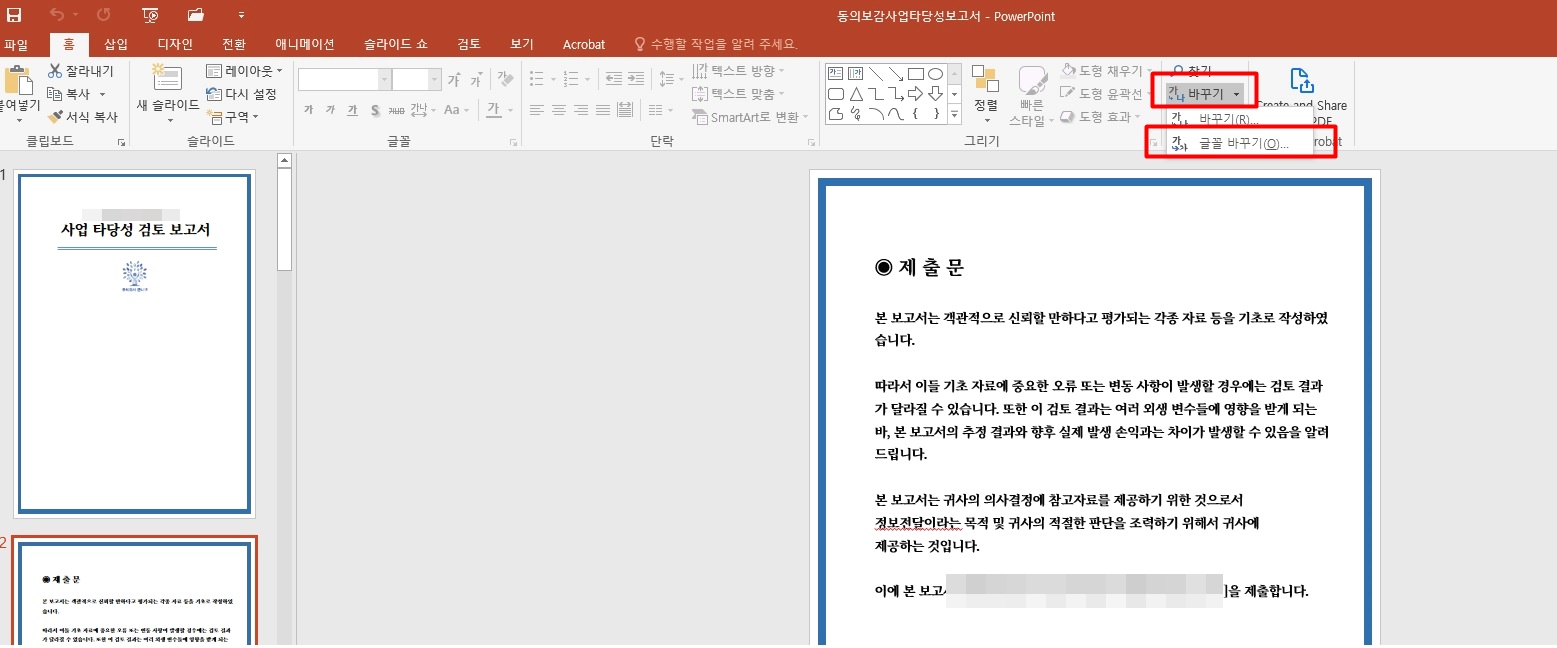Click the Open folder icon

[196, 15]
